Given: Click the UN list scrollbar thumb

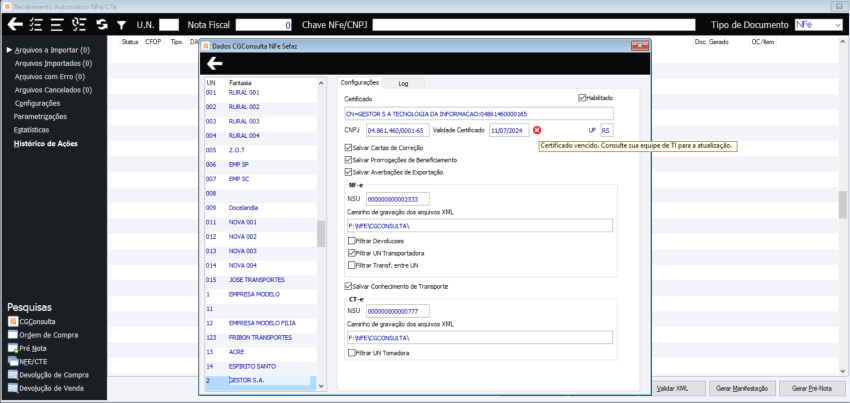Looking at the screenshot, I should point(321,234).
